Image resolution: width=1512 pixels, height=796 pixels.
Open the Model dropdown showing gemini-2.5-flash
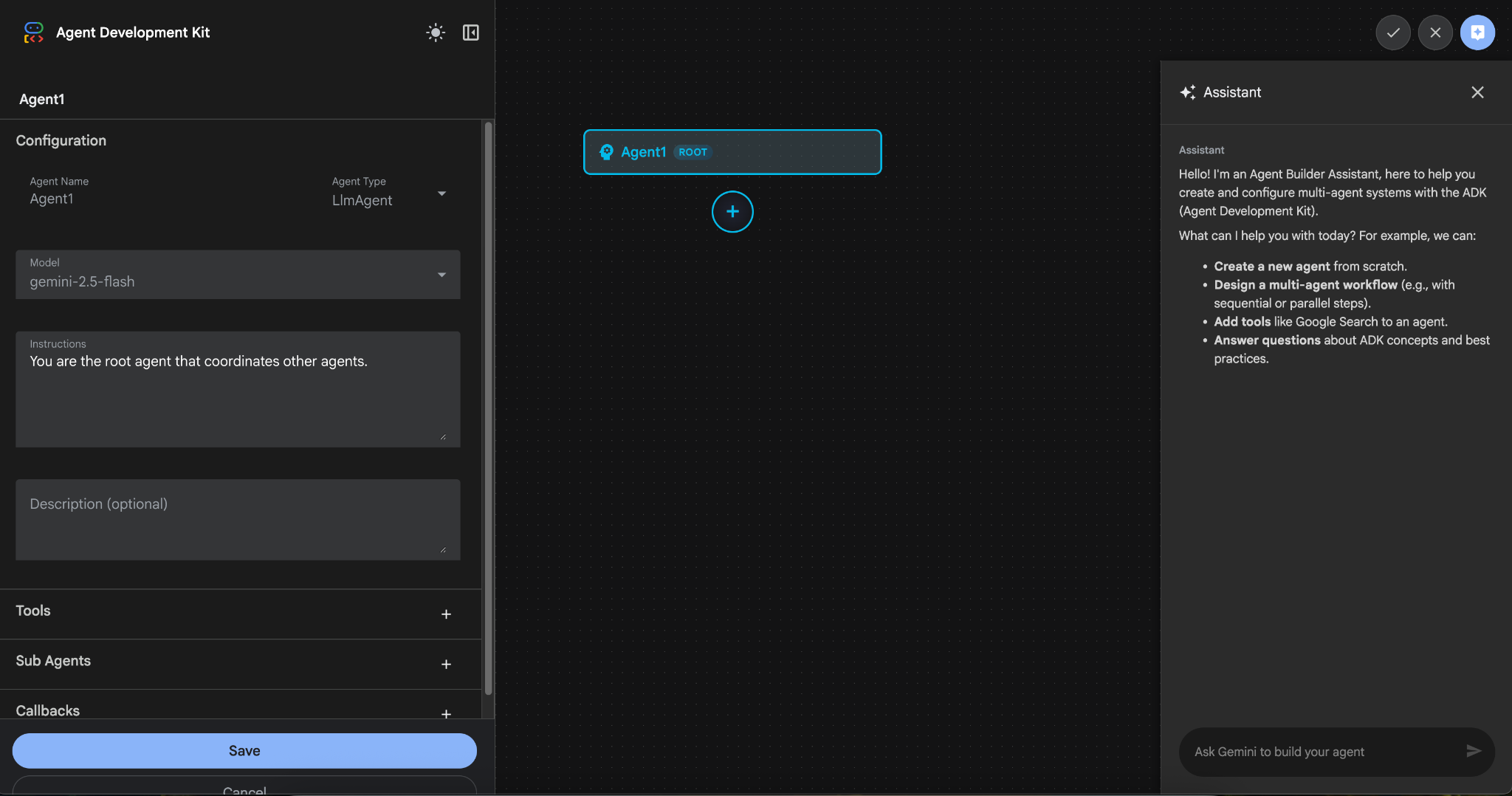(x=238, y=275)
